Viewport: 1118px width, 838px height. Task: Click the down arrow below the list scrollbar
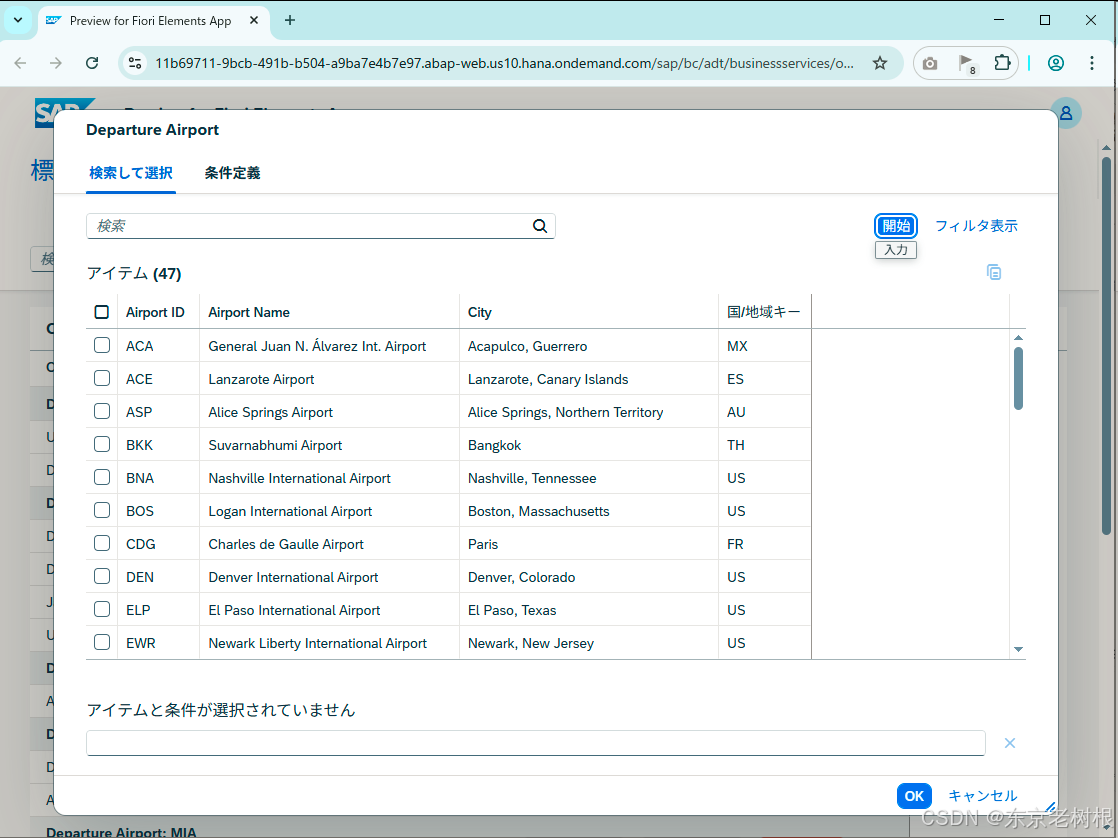pos(1019,649)
